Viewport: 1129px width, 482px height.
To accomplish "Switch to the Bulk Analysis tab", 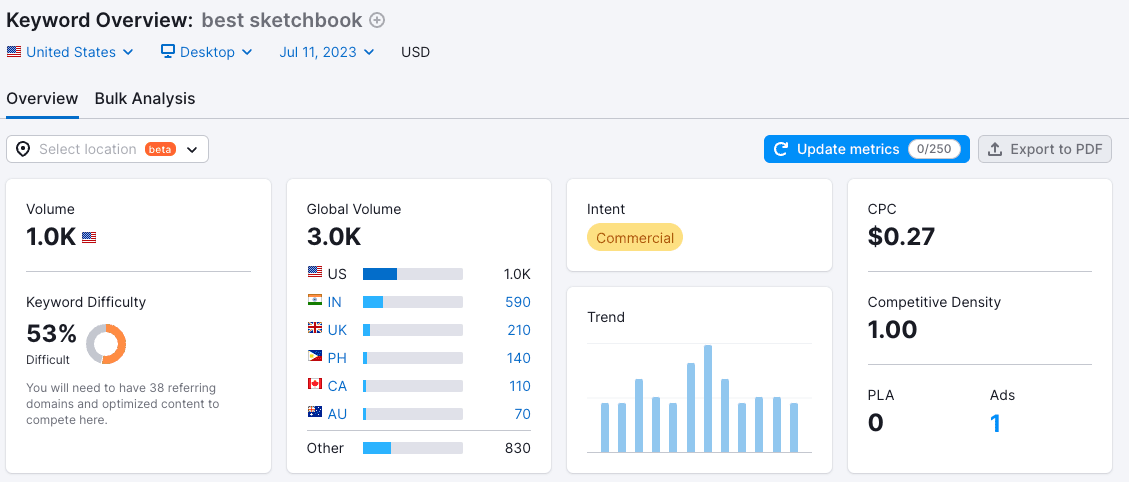I will 145,98.
